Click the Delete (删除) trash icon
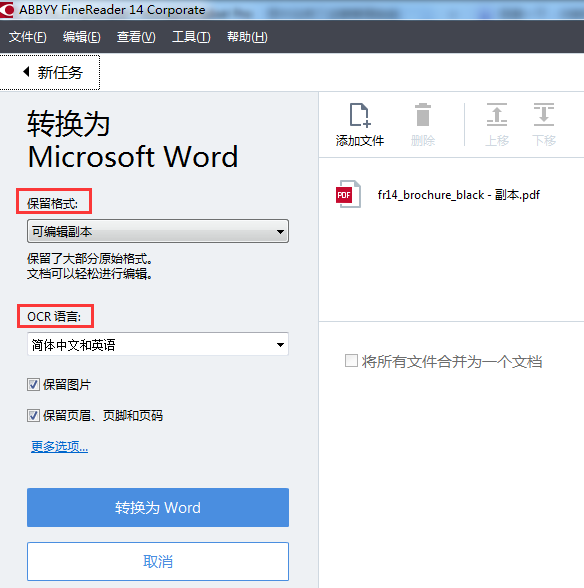The image size is (584, 588). 423,115
